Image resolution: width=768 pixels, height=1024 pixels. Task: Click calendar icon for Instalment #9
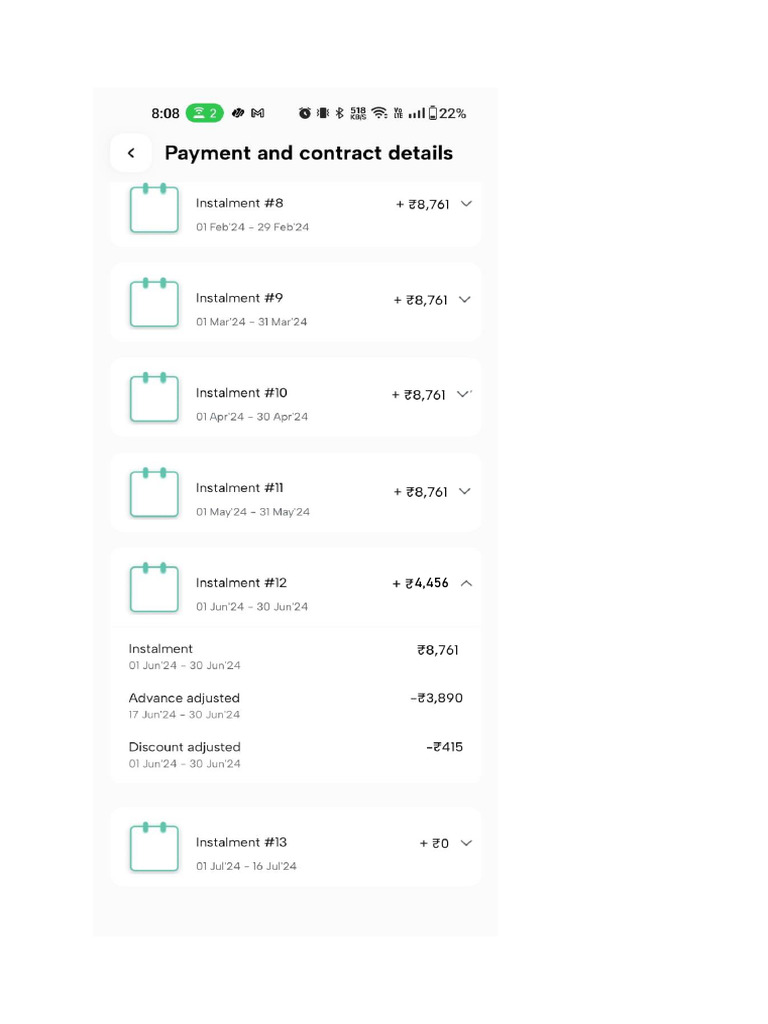154,303
